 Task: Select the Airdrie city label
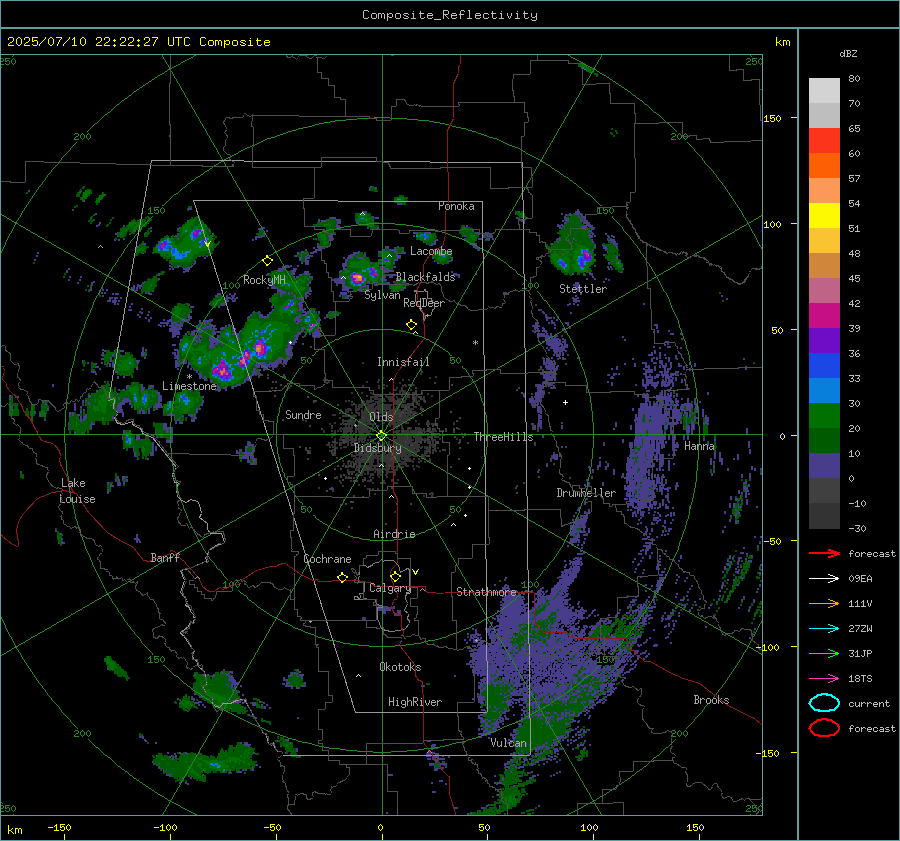tap(394, 534)
